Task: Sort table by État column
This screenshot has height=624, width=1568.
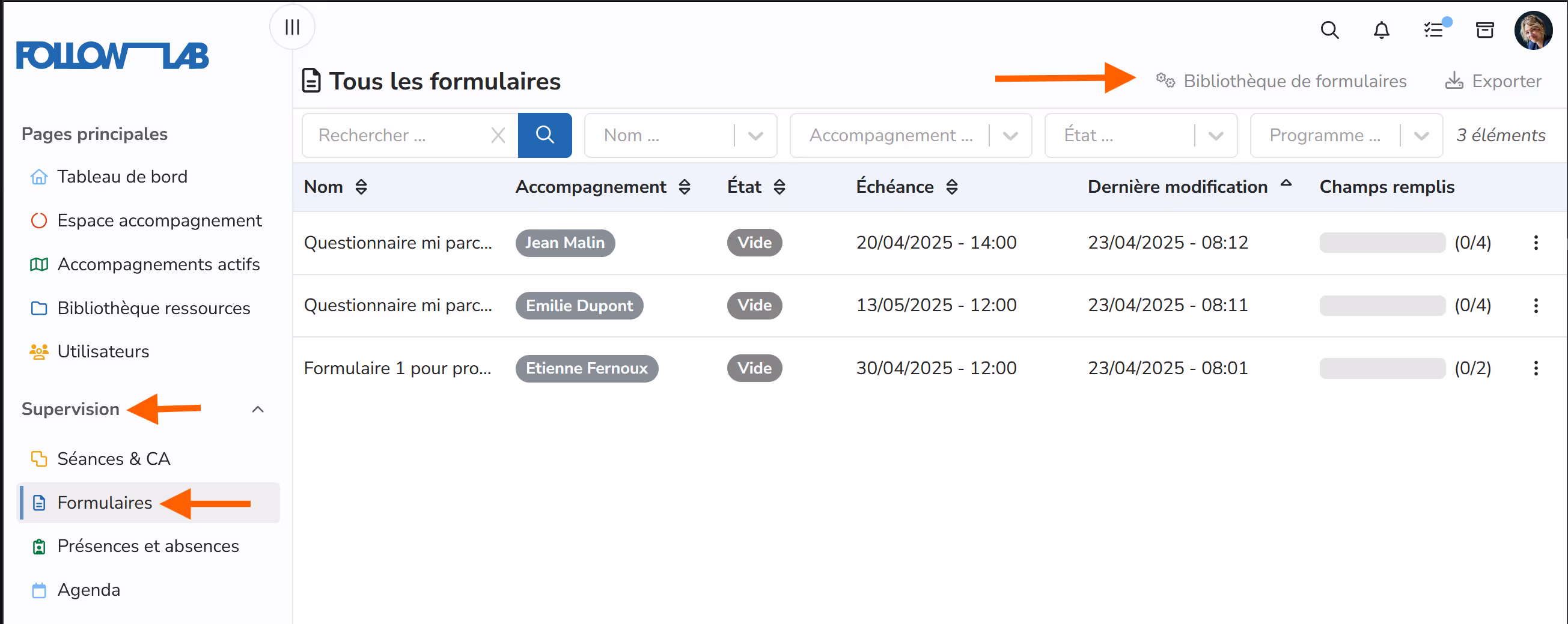Action: click(779, 187)
